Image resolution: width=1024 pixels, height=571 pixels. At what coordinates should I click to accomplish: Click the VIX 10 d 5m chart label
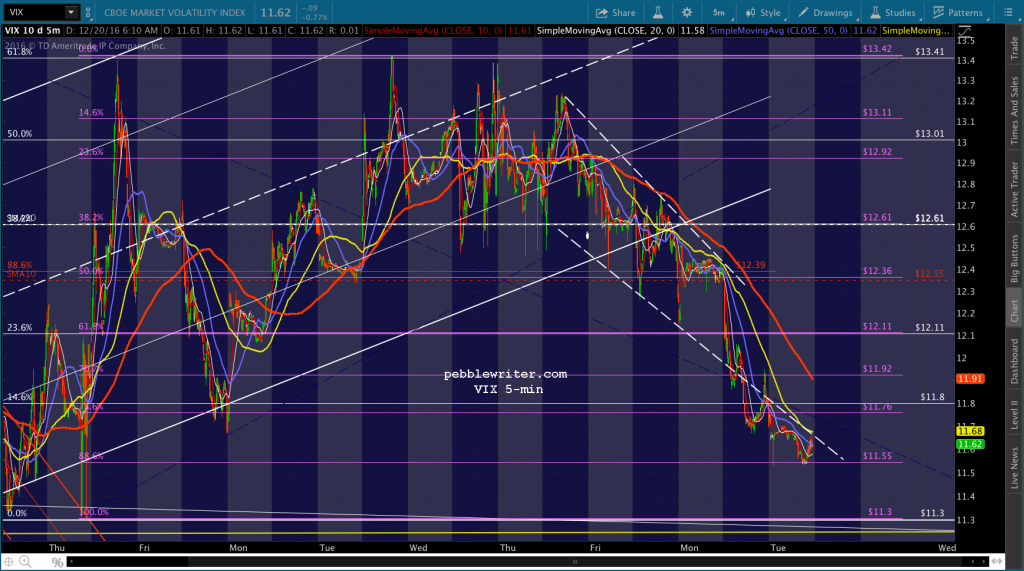(33, 31)
